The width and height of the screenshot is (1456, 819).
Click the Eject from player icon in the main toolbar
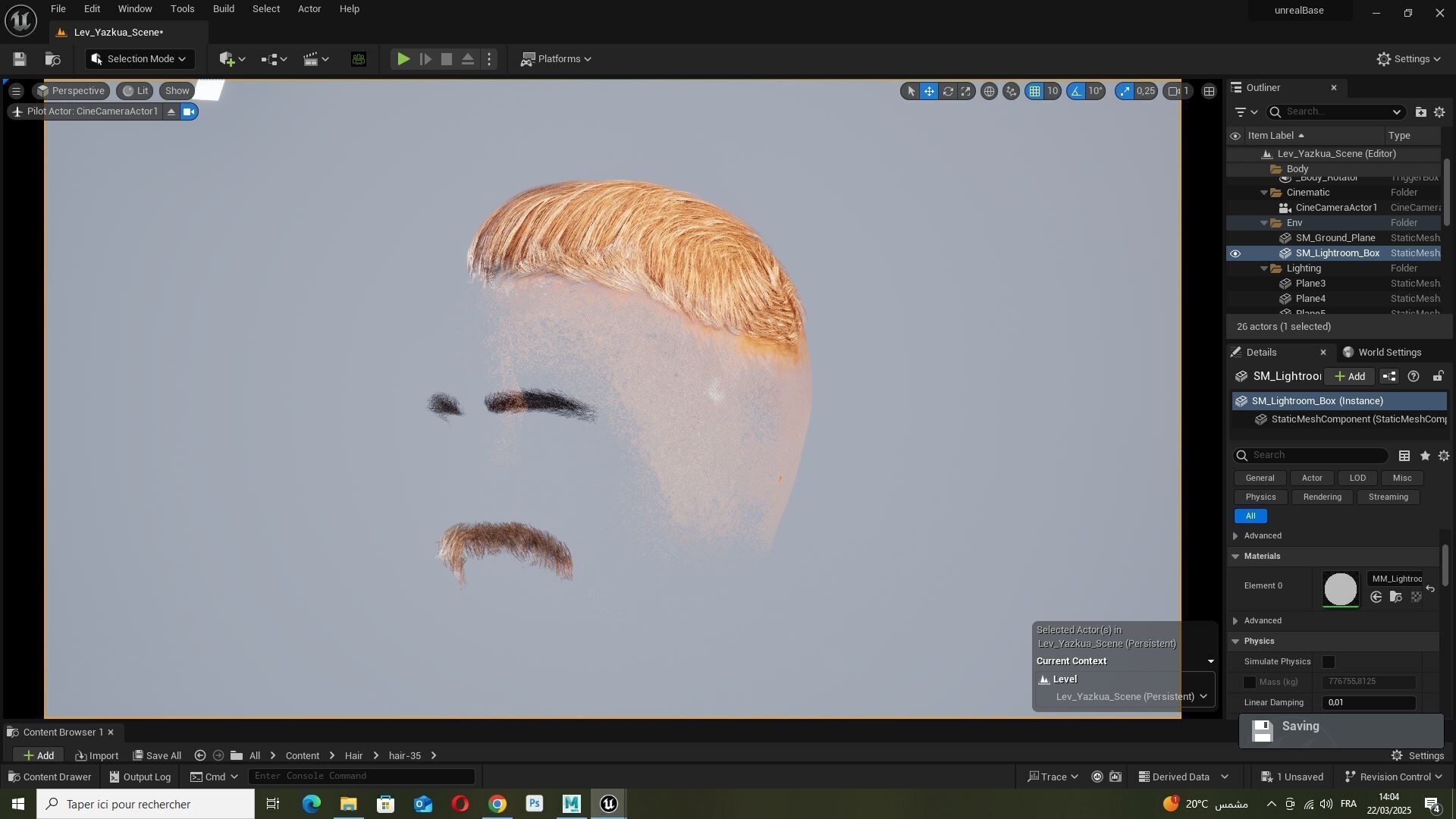point(468,59)
